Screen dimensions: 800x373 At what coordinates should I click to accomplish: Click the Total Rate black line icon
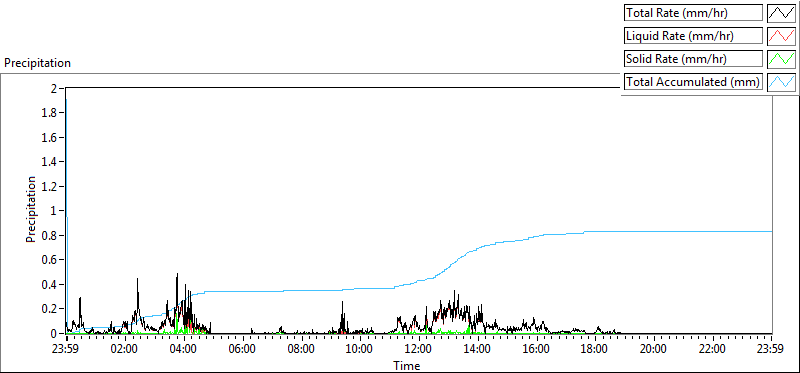782,12
